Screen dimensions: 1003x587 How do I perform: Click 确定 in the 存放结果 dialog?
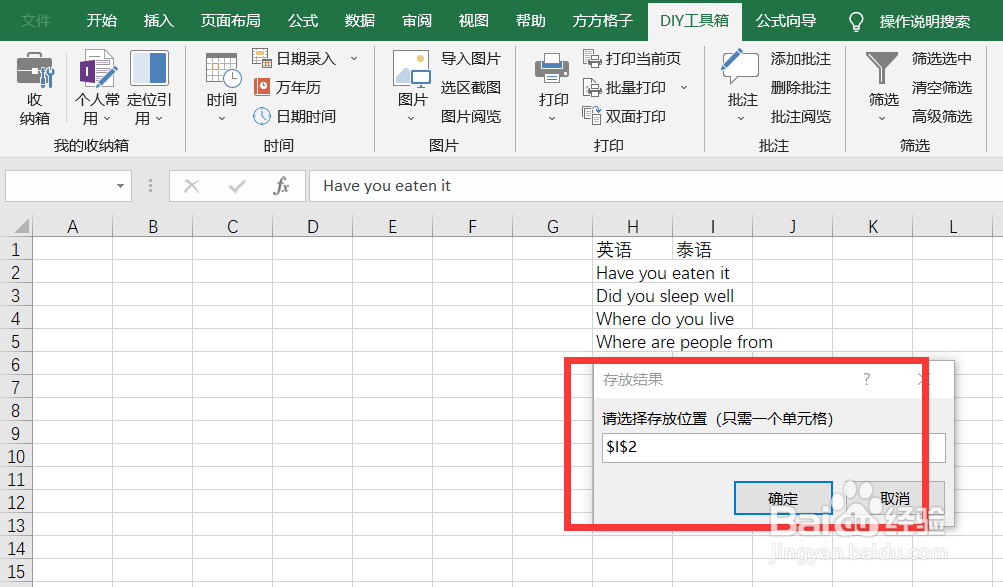pyautogui.click(x=783, y=498)
